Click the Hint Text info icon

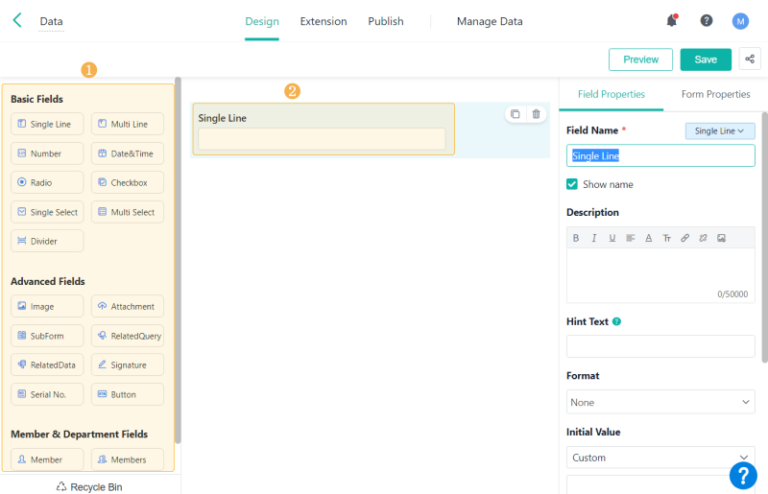click(617, 322)
